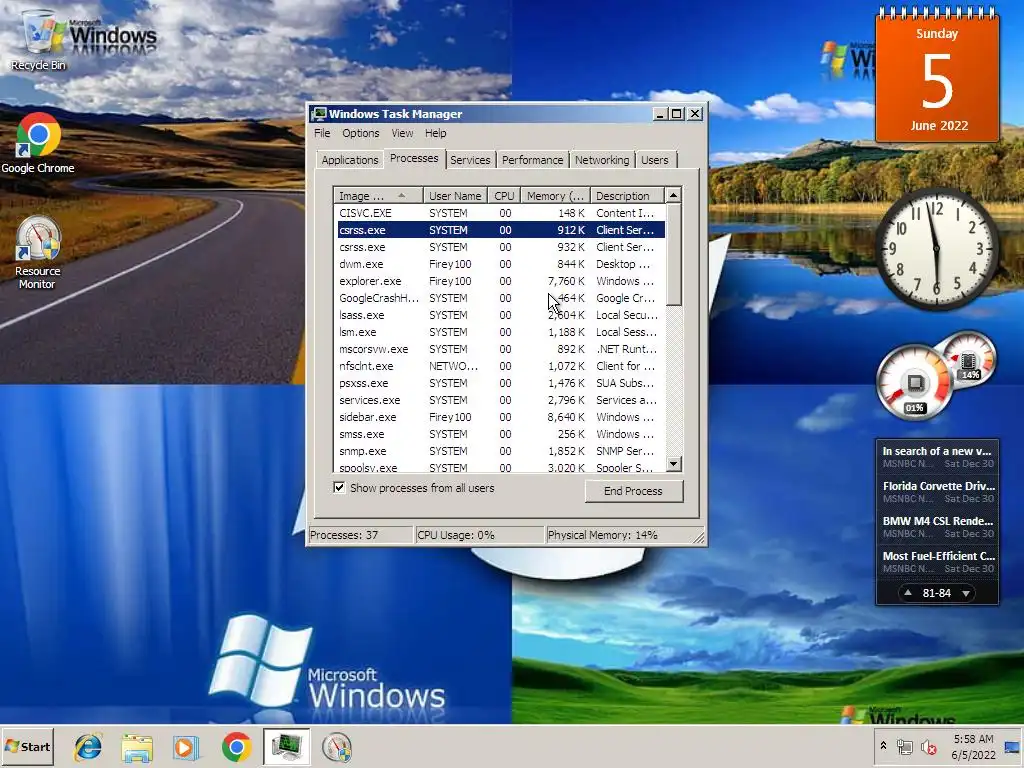Switch to the Services tab
The height and width of the screenshot is (768, 1024).
[x=470, y=160]
